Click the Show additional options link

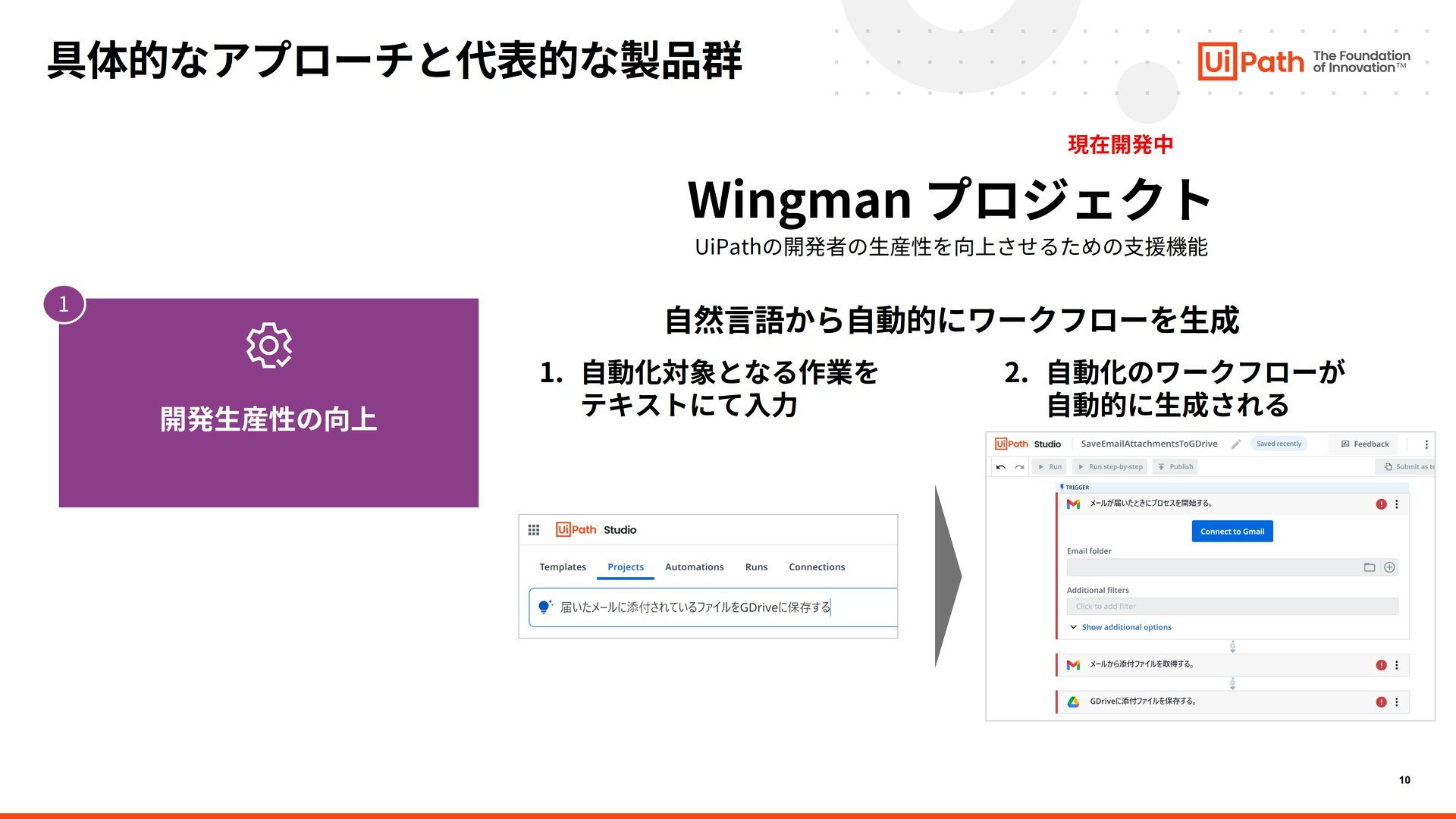[x=1126, y=627]
